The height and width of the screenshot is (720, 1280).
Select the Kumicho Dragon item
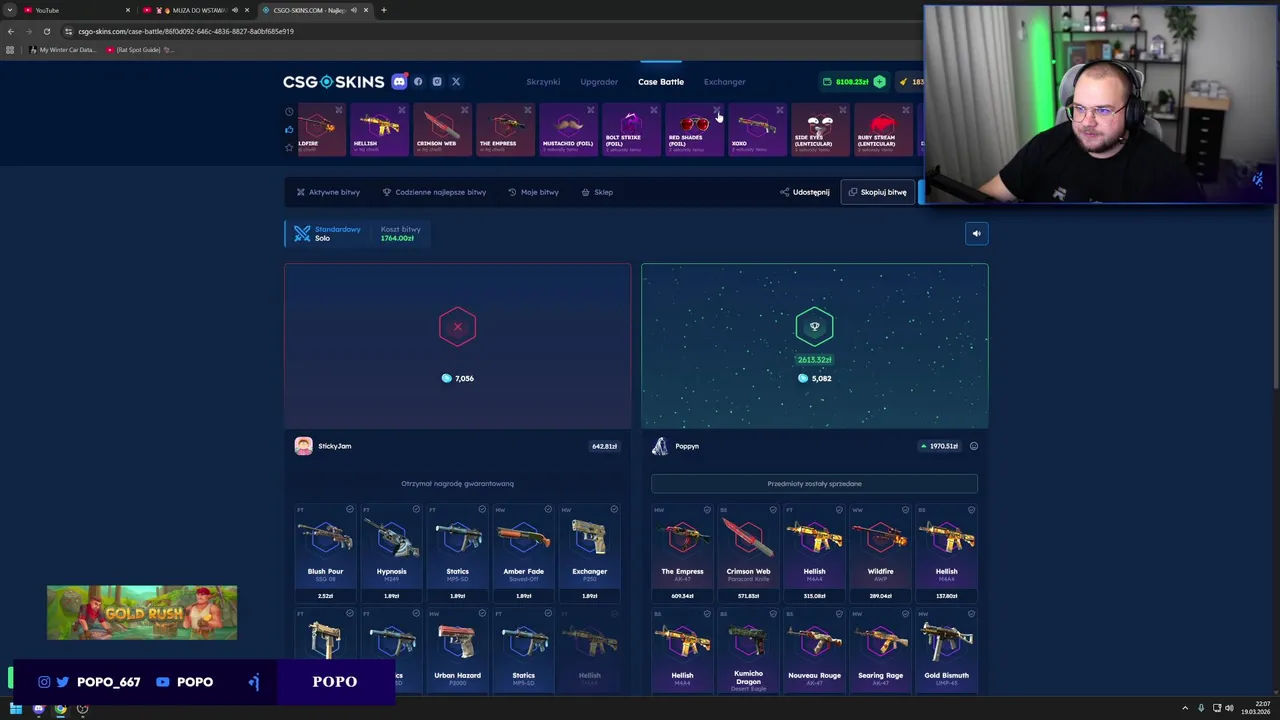pos(748,652)
